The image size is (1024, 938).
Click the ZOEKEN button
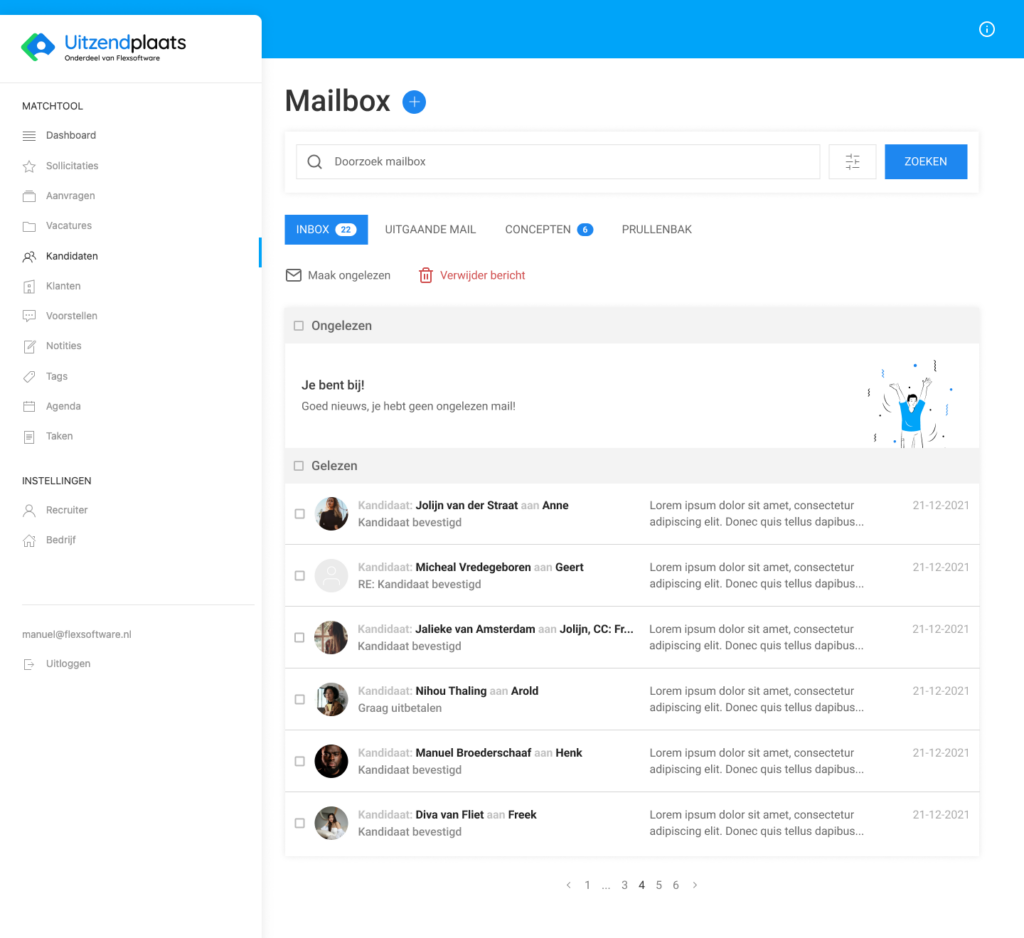point(925,161)
